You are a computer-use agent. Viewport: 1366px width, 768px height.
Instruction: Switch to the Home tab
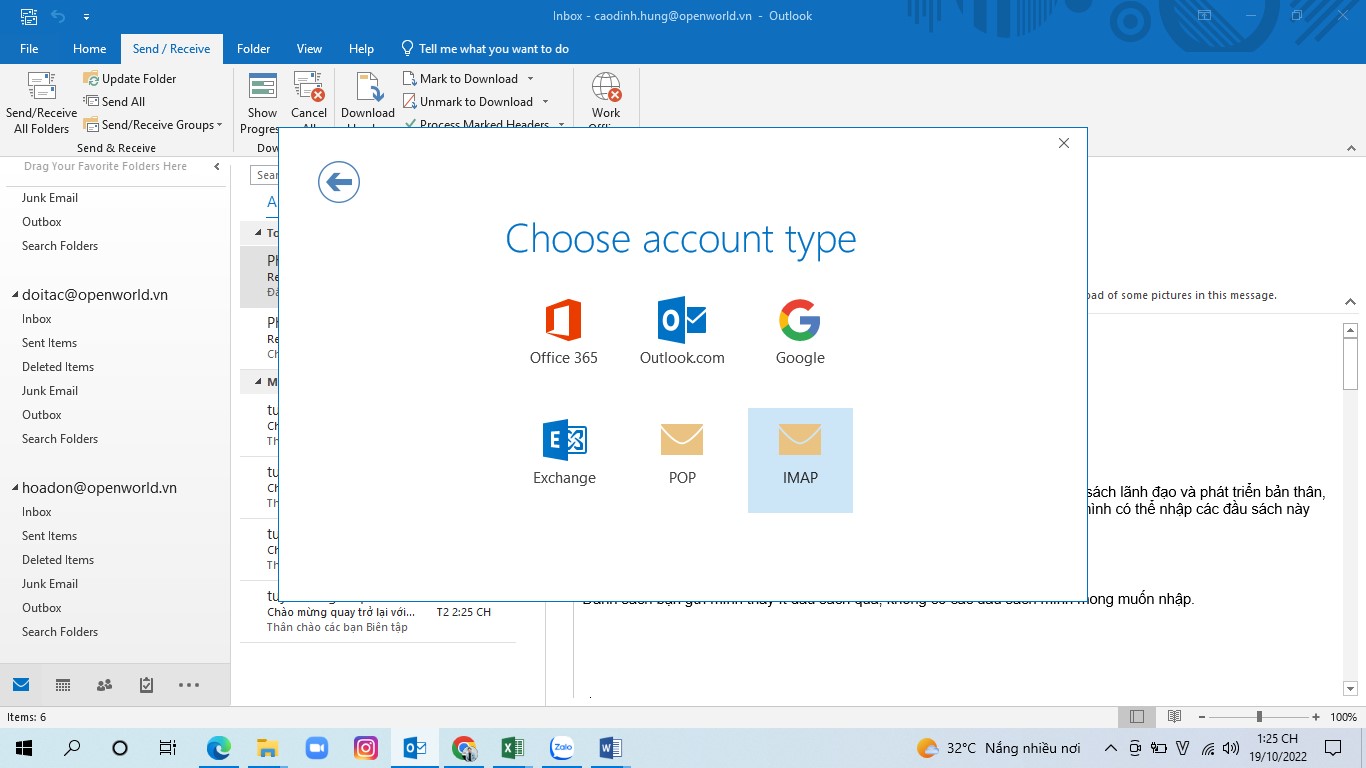tap(89, 48)
